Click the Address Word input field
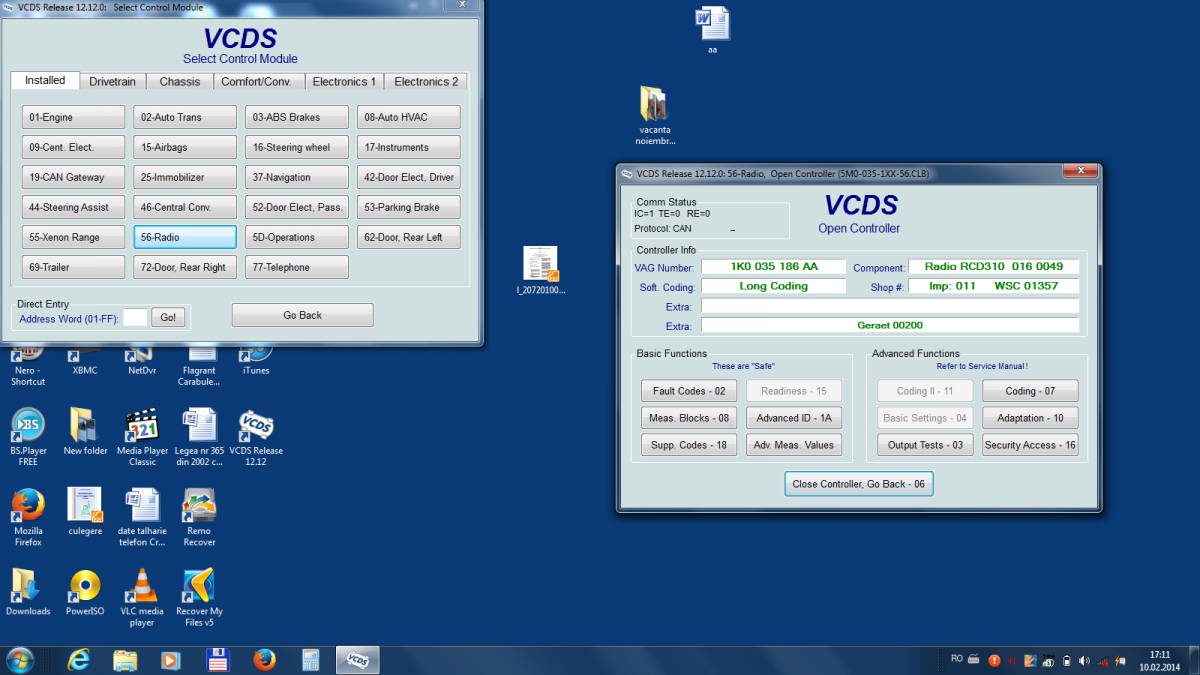The image size is (1200, 675). click(x=134, y=317)
